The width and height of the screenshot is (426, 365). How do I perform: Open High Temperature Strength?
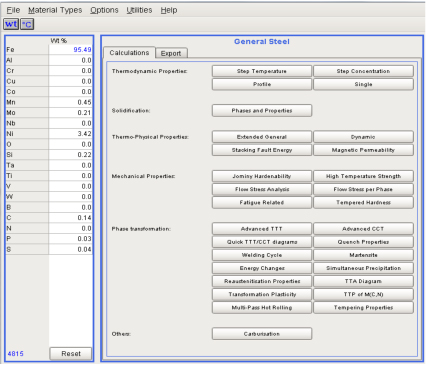(x=363, y=176)
